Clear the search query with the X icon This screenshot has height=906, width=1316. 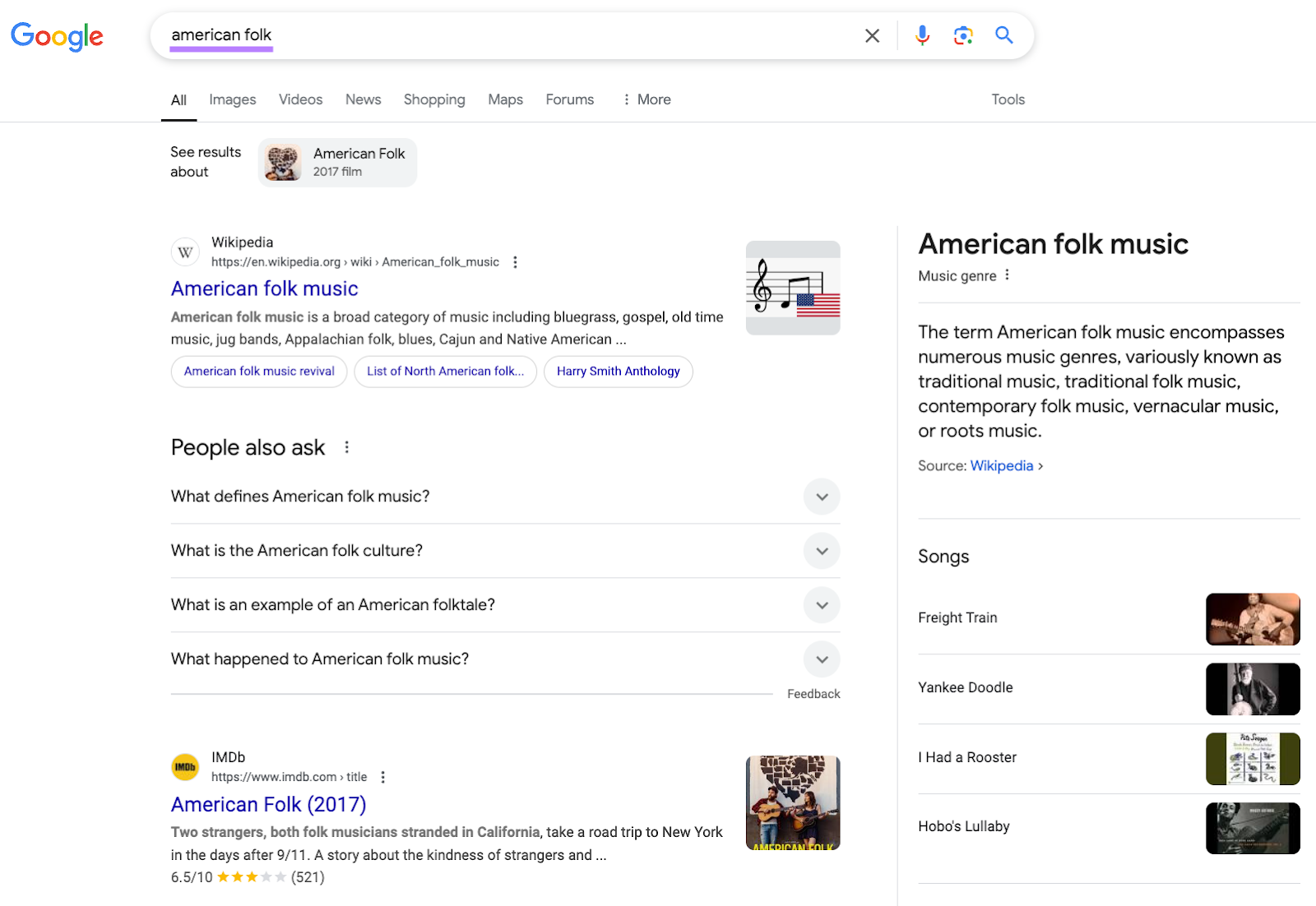tap(871, 35)
